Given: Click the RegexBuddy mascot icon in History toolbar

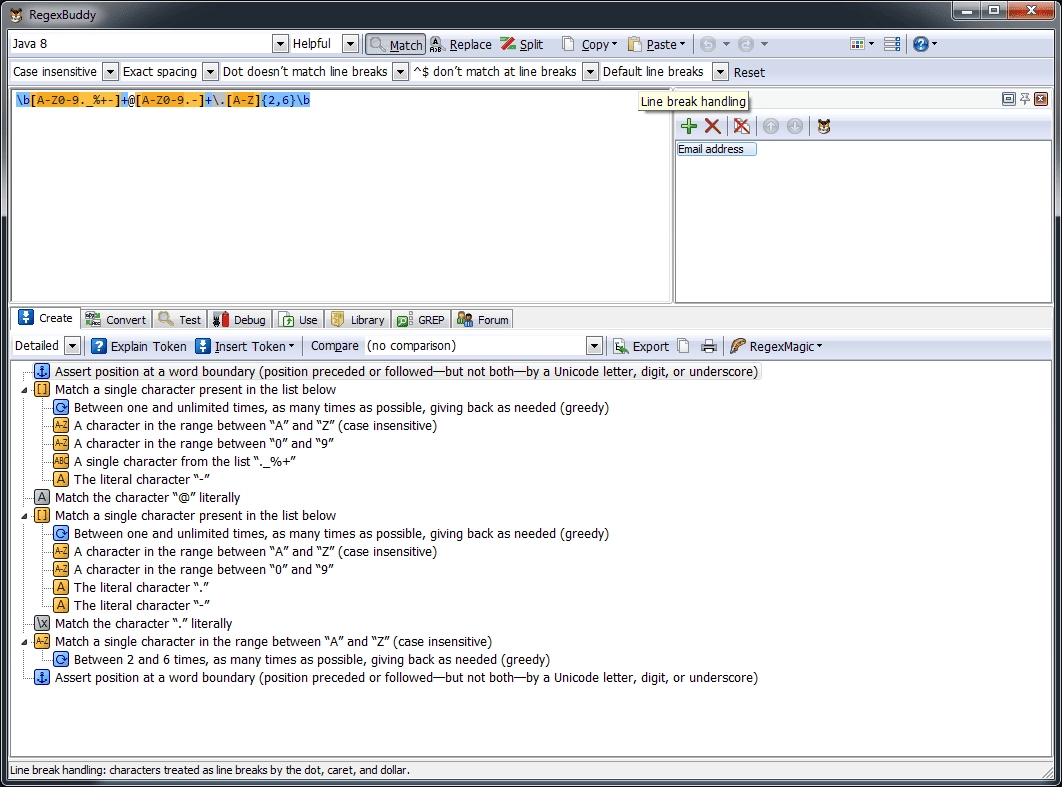Looking at the screenshot, I should pyautogui.click(x=824, y=126).
